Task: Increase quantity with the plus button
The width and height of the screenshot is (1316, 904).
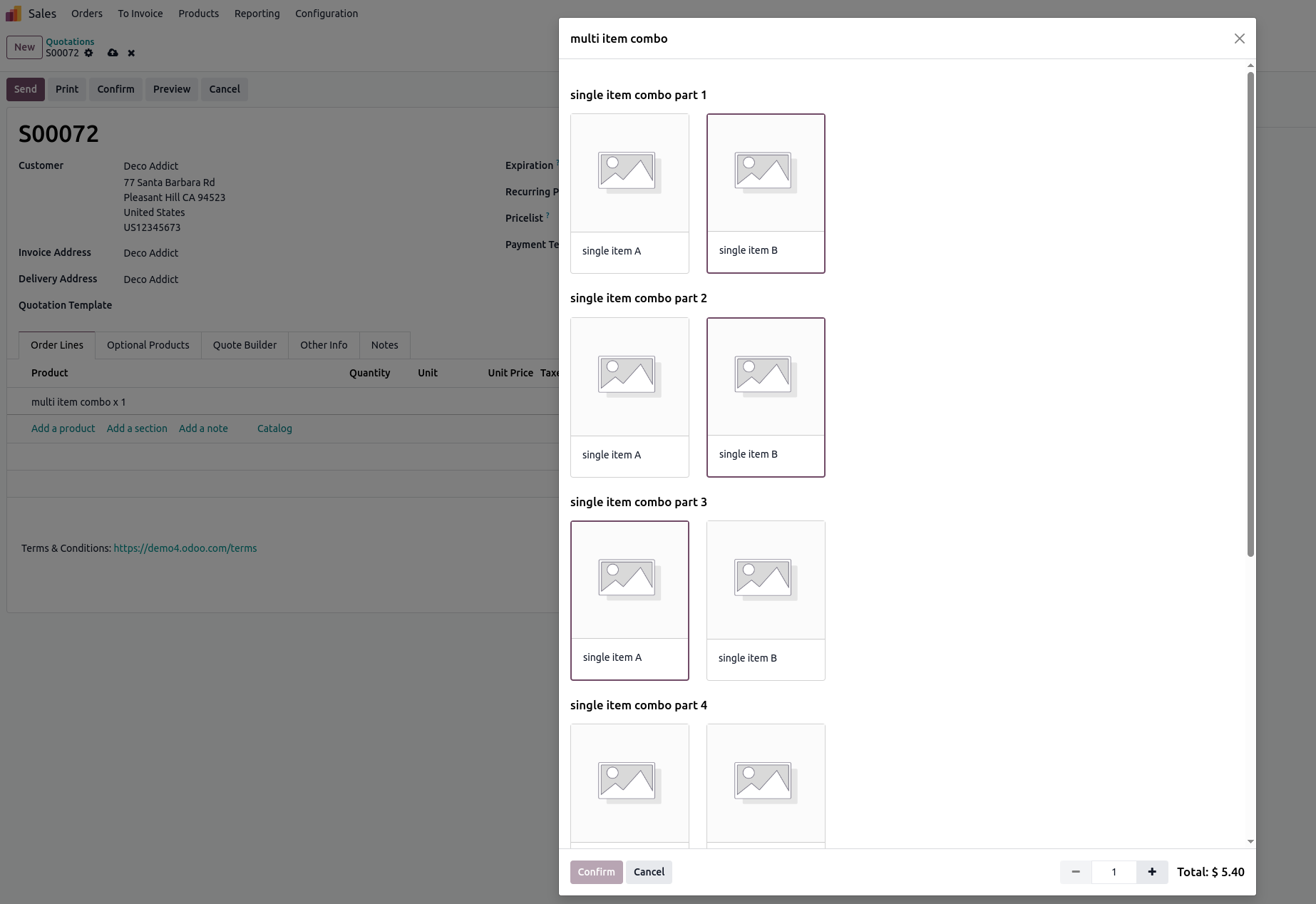Action: click(1151, 872)
